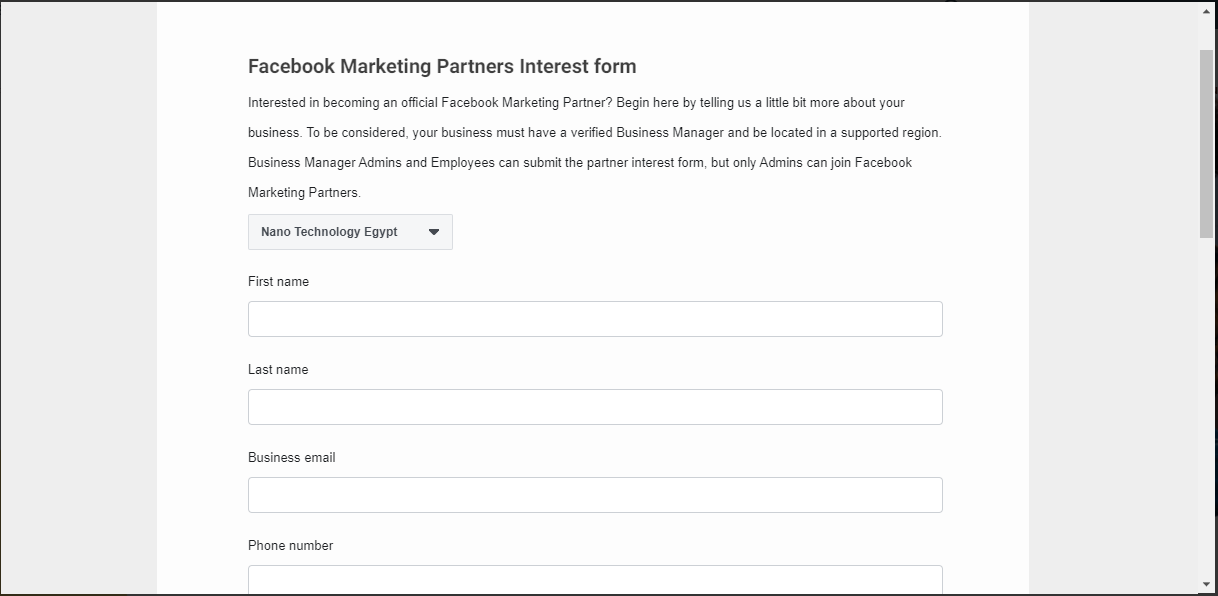Click into the Phone number field
This screenshot has height=596, width=1218.
click(595, 580)
